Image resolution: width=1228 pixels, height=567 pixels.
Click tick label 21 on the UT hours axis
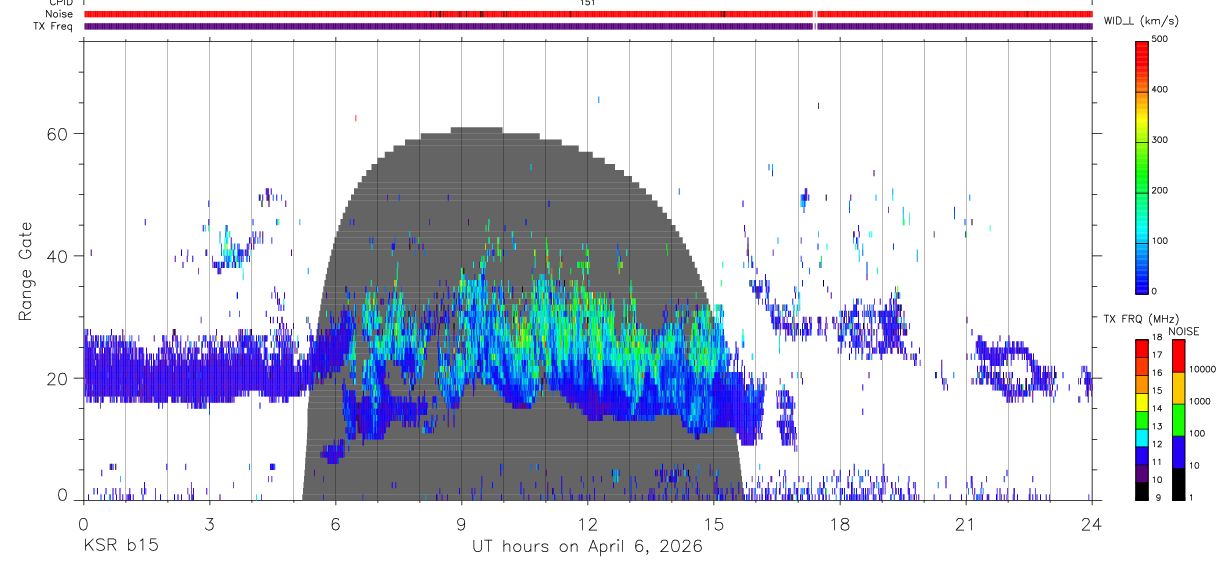(x=965, y=524)
